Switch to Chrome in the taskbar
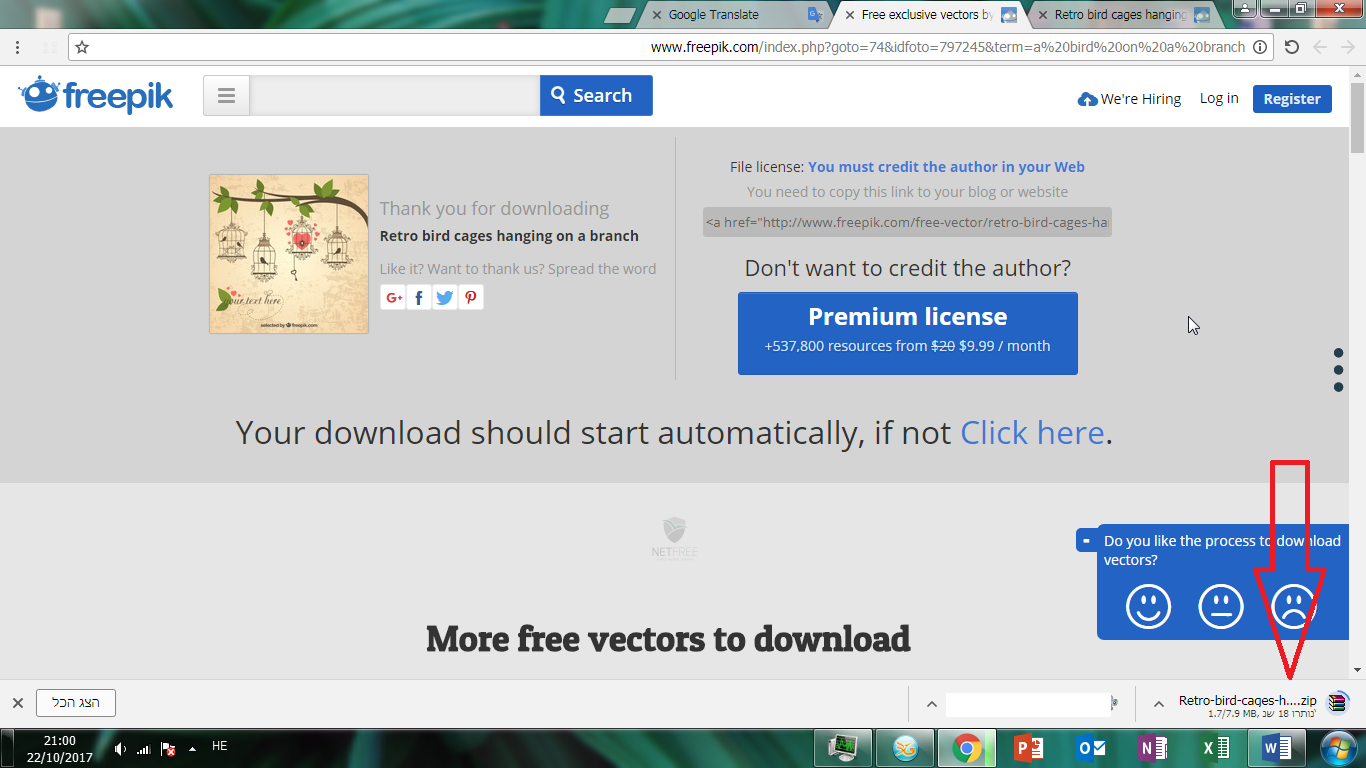The width and height of the screenshot is (1366, 768). tap(967, 748)
